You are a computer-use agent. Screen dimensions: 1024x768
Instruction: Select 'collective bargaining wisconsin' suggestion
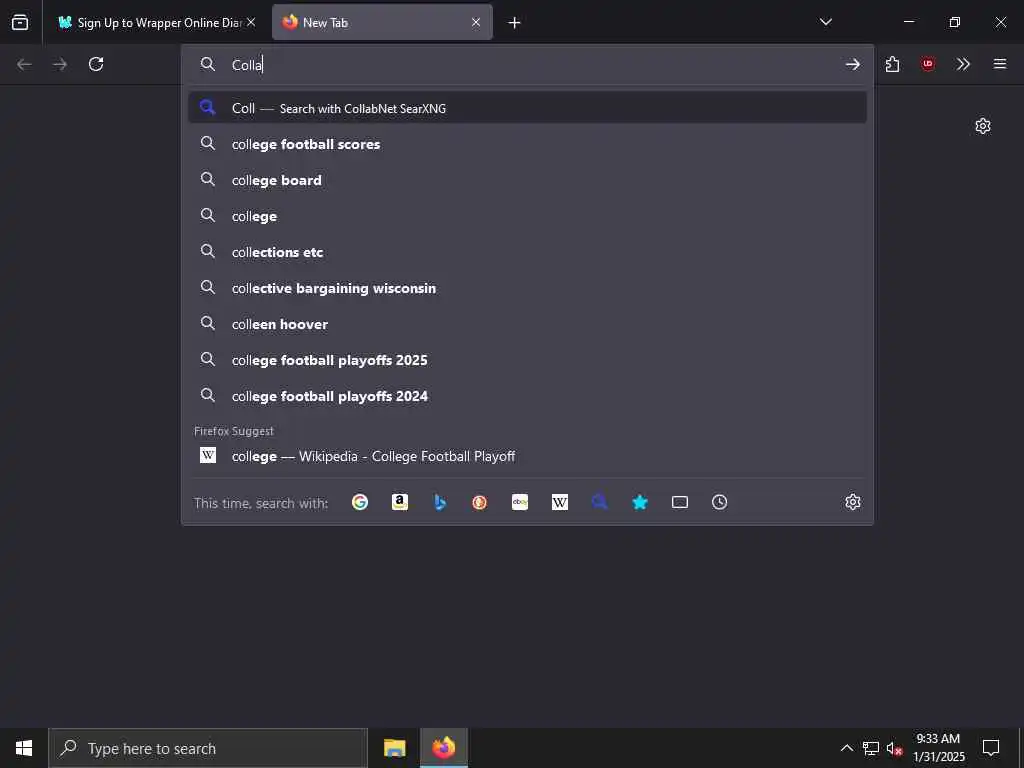pos(528,288)
